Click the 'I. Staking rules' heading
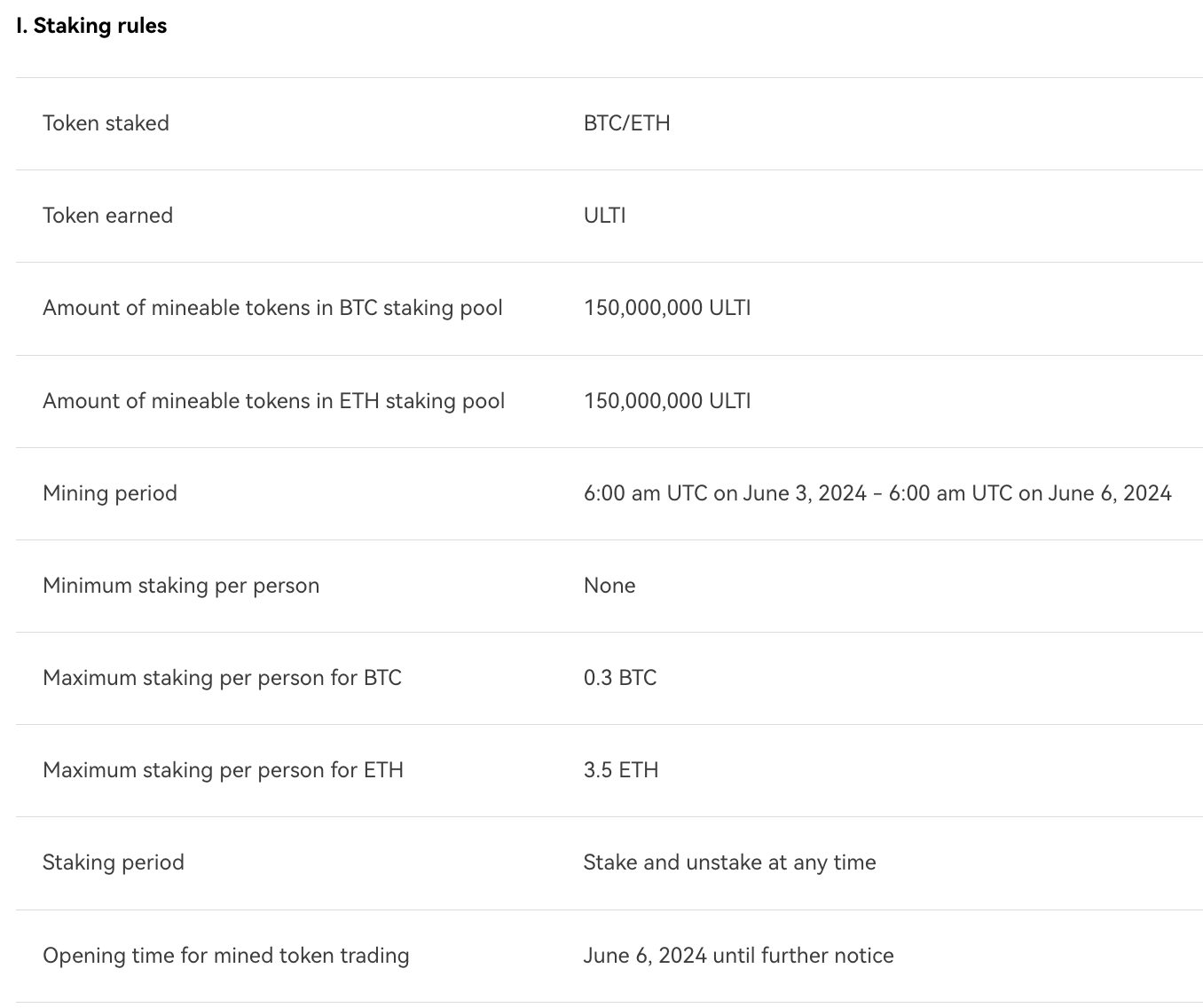The height and width of the screenshot is (1008, 1203). pos(91,26)
